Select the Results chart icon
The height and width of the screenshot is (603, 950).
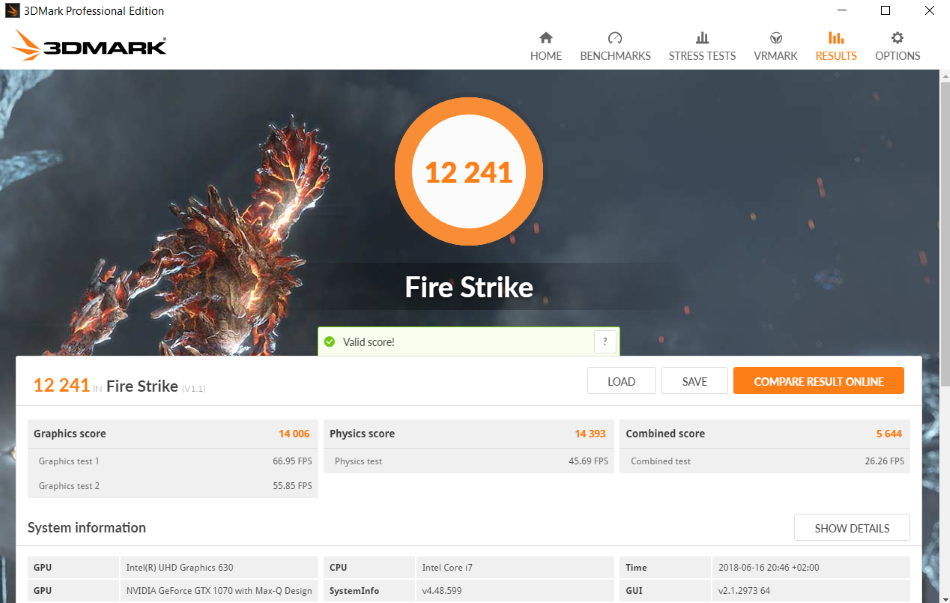[x=836, y=38]
